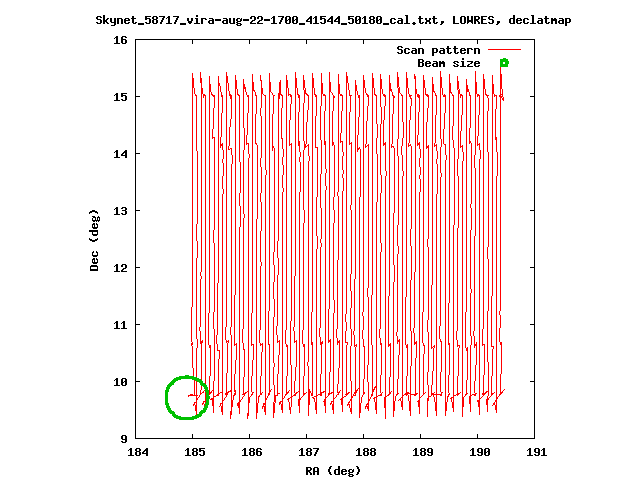This screenshot has width=640, height=480.
Task: Click the "RA (deg)" axis label
Action: (333, 471)
